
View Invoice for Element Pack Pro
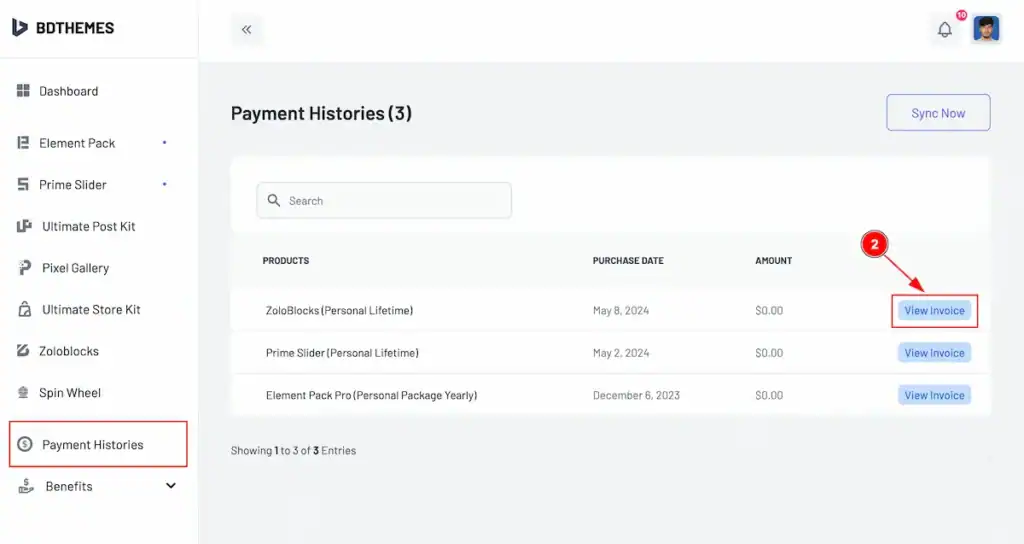coord(934,395)
